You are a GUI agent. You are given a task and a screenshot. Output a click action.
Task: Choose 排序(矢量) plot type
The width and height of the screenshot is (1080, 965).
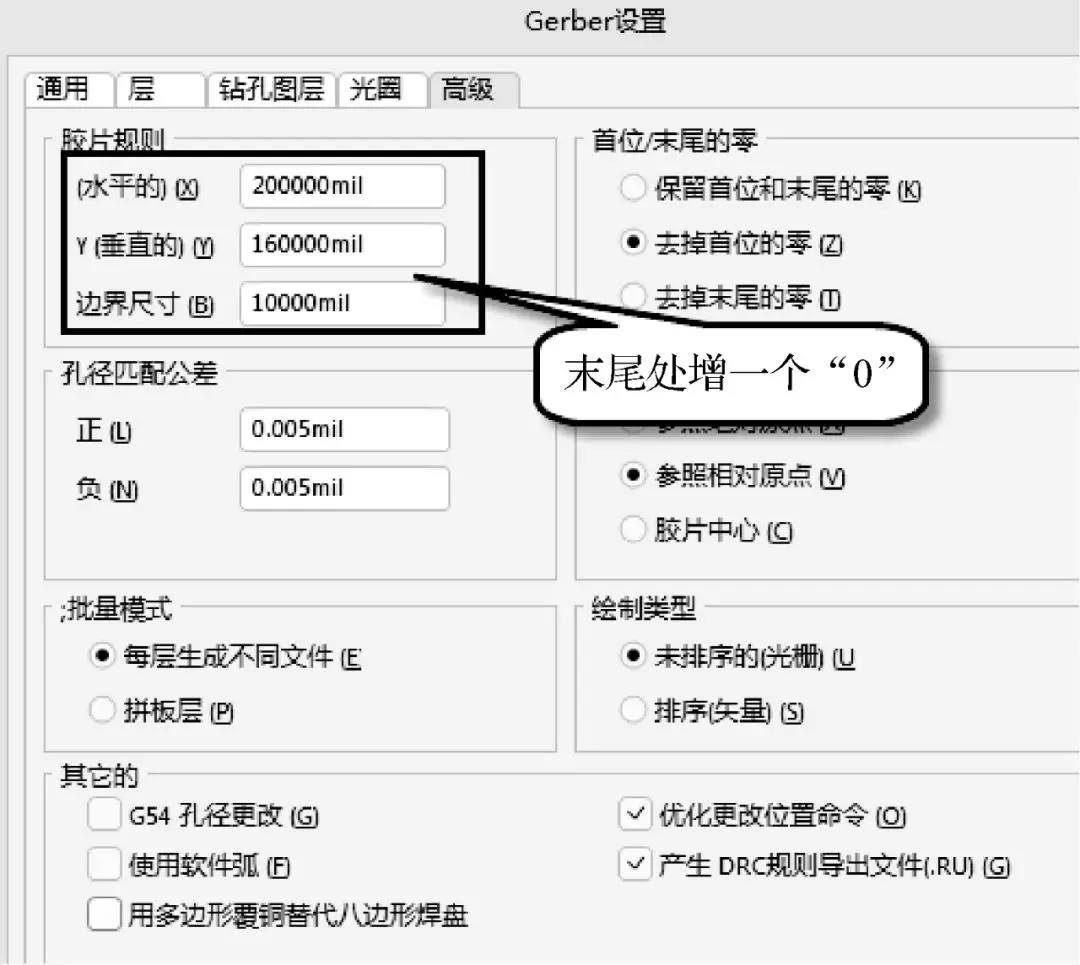pyautogui.click(x=633, y=710)
